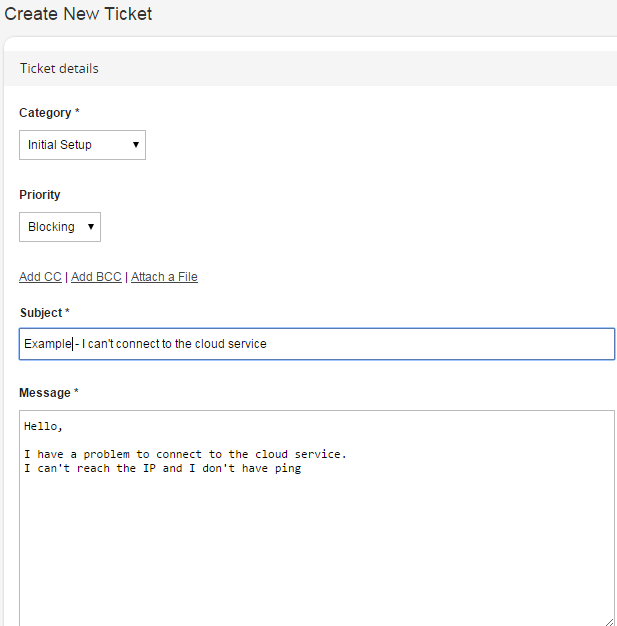Screen dimensions: 617x626
Task: Click the "Ticket details" section header text
Action: click(59, 69)
